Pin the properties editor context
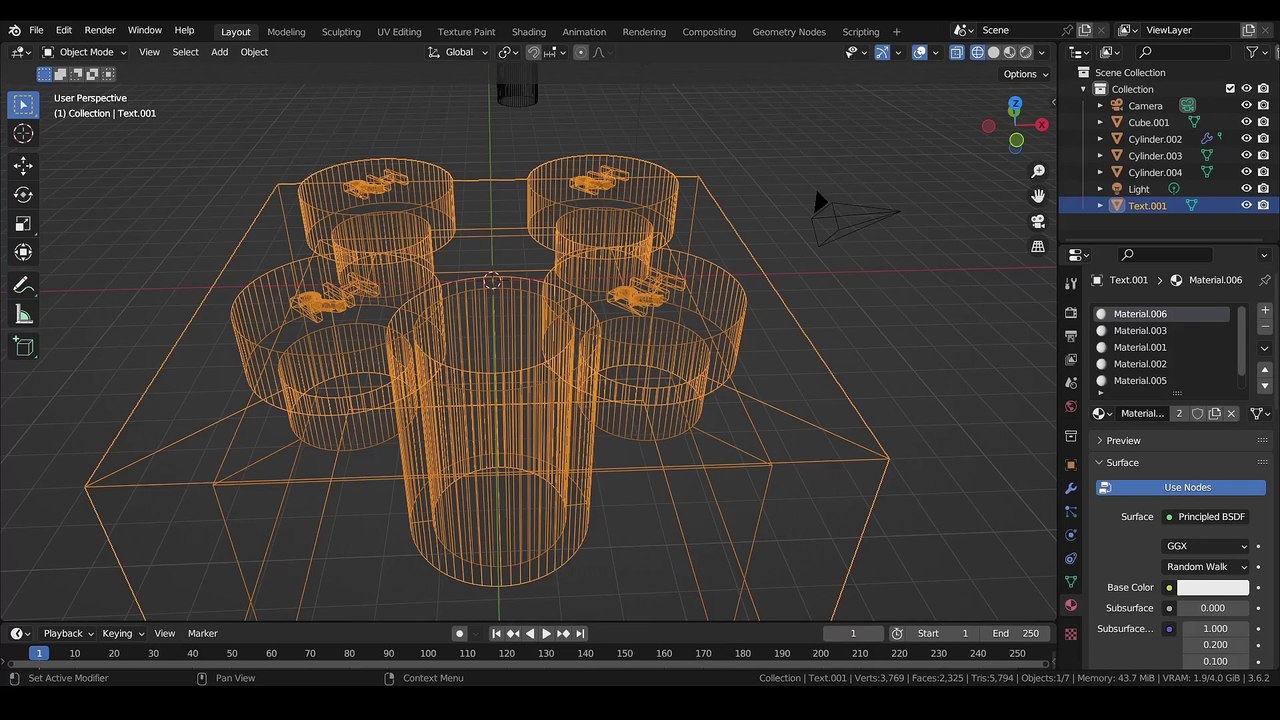Image resolution: width=1280 pixels, height=720 pixels. click(1264, 280)
